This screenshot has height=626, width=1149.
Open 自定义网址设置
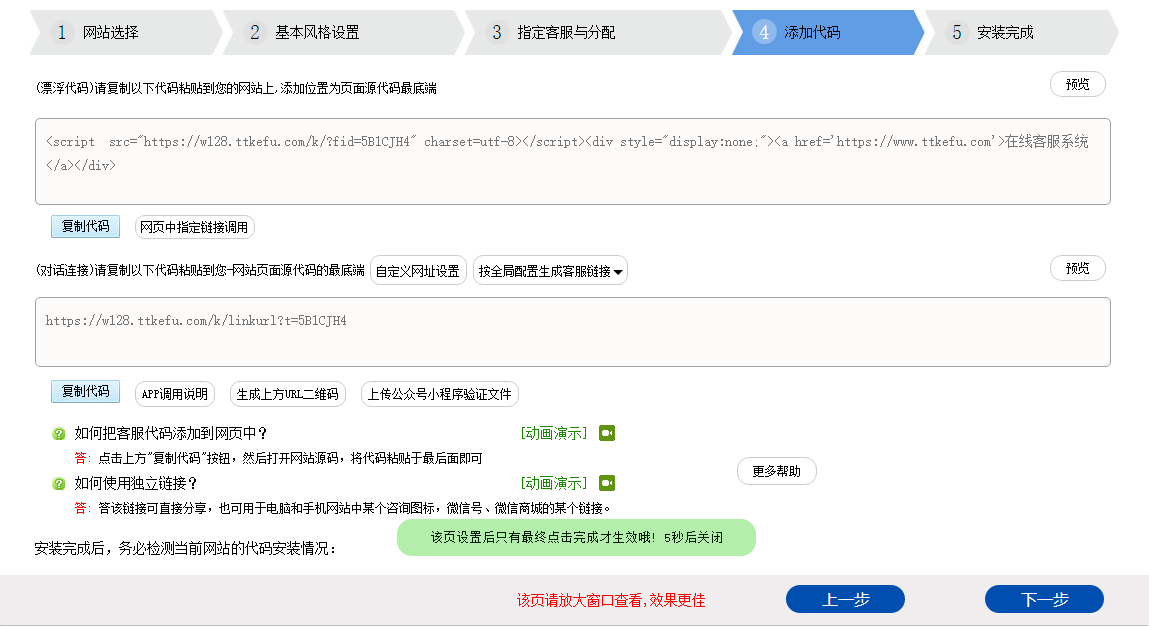point(418,270)
